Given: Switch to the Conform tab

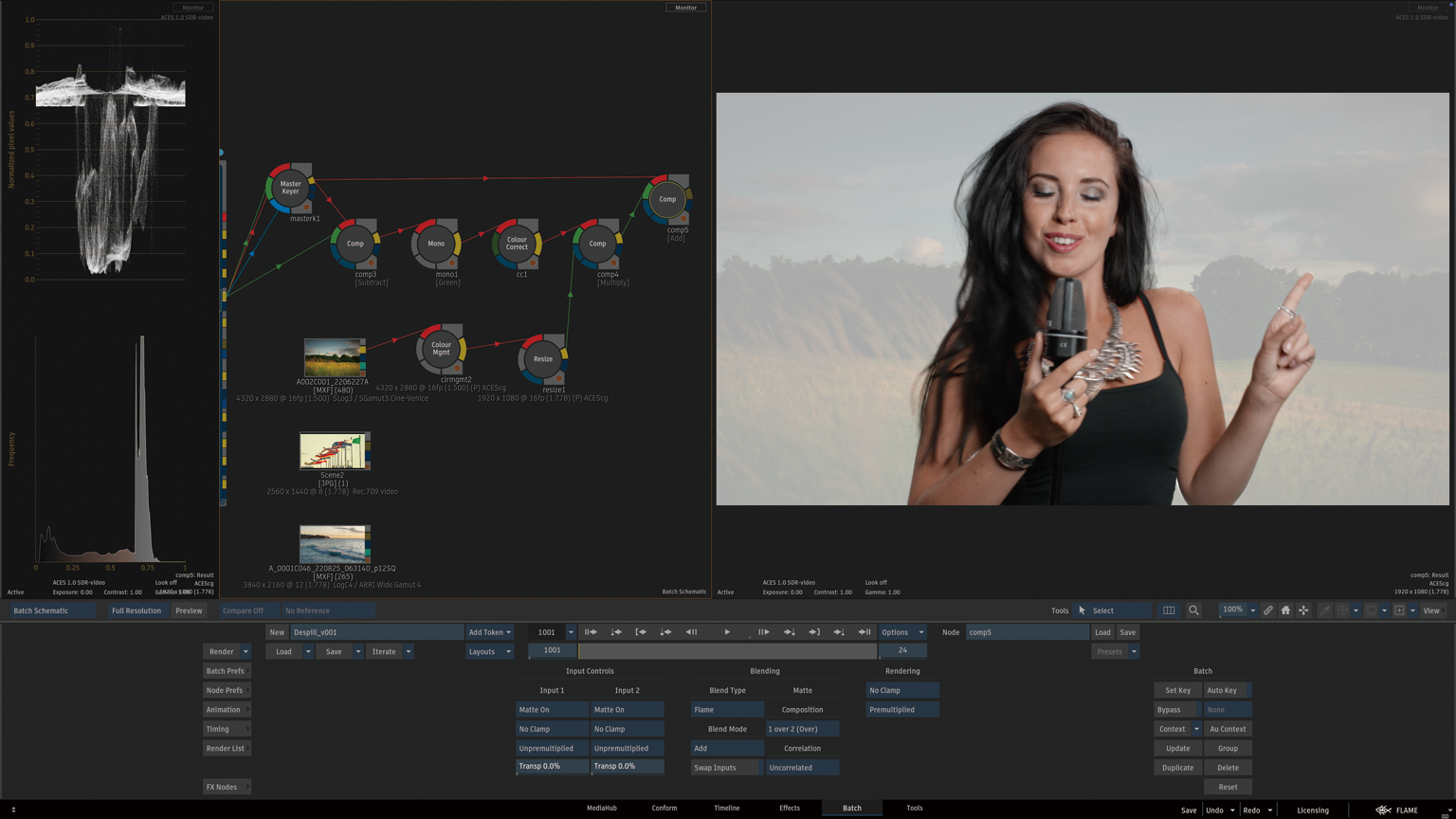Looking at the screenshot, I should pos(664,809).
